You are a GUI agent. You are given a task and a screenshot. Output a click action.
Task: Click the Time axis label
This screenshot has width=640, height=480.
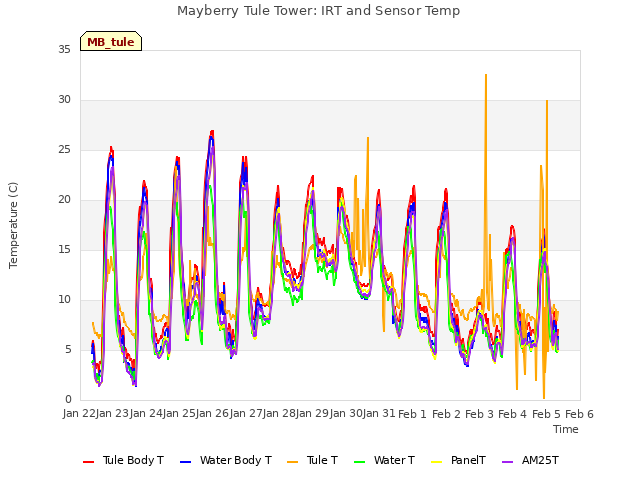tap(566, 429)
